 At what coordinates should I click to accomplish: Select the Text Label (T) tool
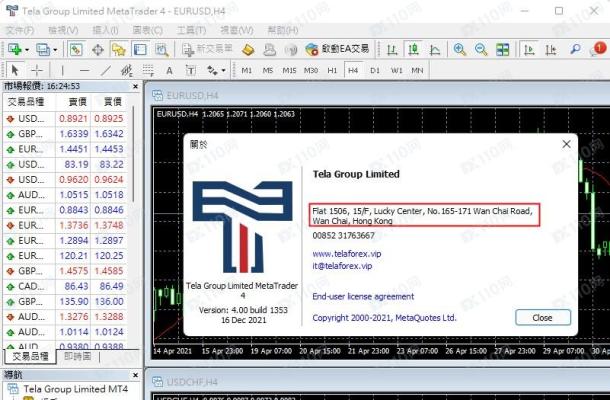(191, 70)
